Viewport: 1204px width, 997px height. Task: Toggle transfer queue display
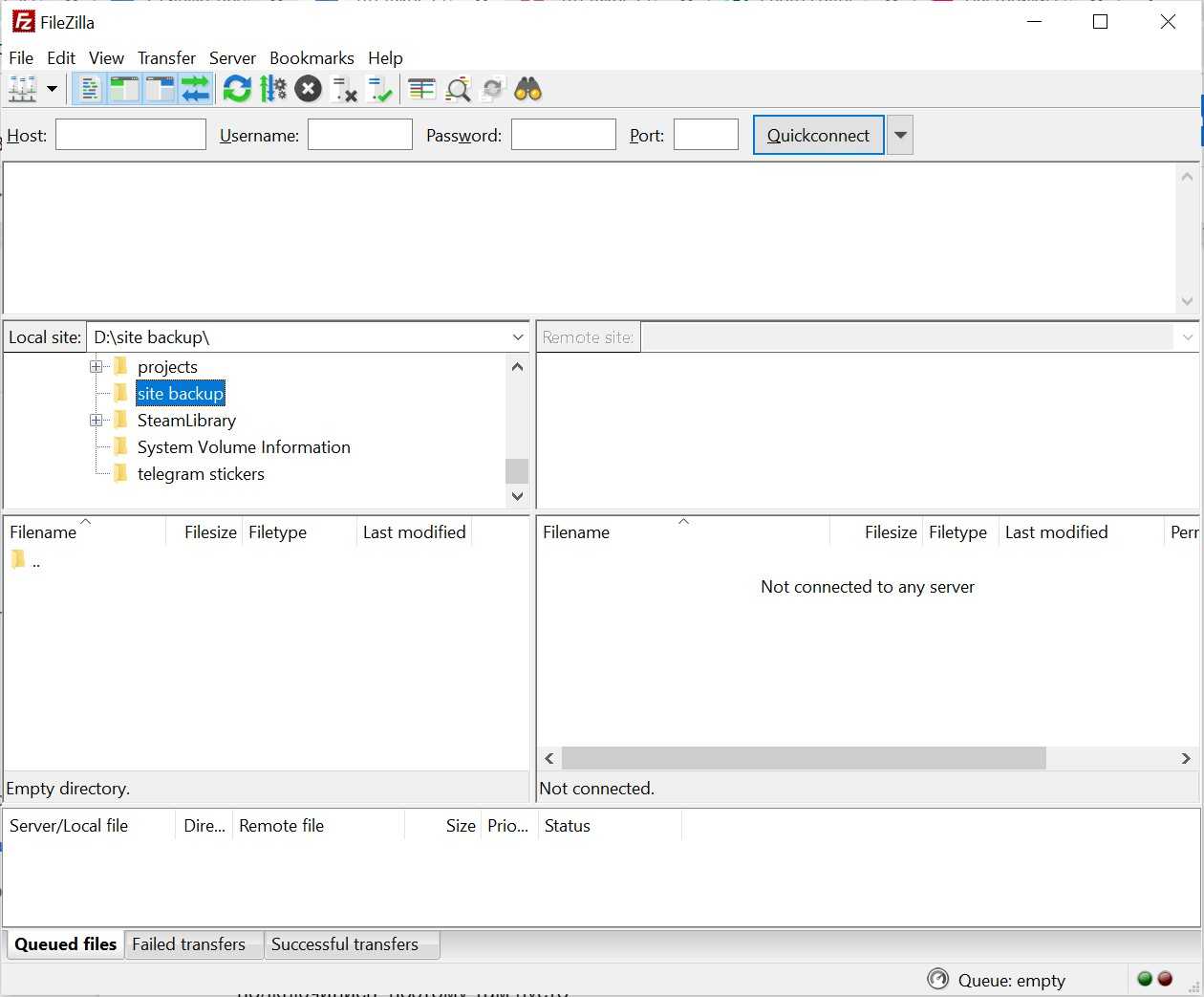point(196,89)
